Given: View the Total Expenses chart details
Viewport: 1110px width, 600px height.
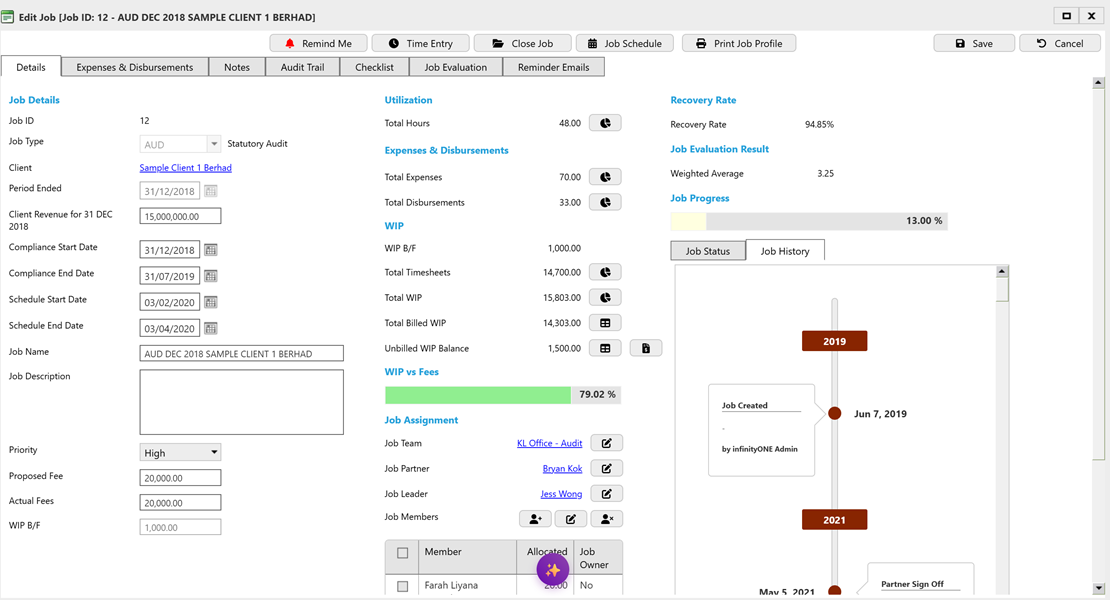Looking at the screenshot, I should point(605,176).
